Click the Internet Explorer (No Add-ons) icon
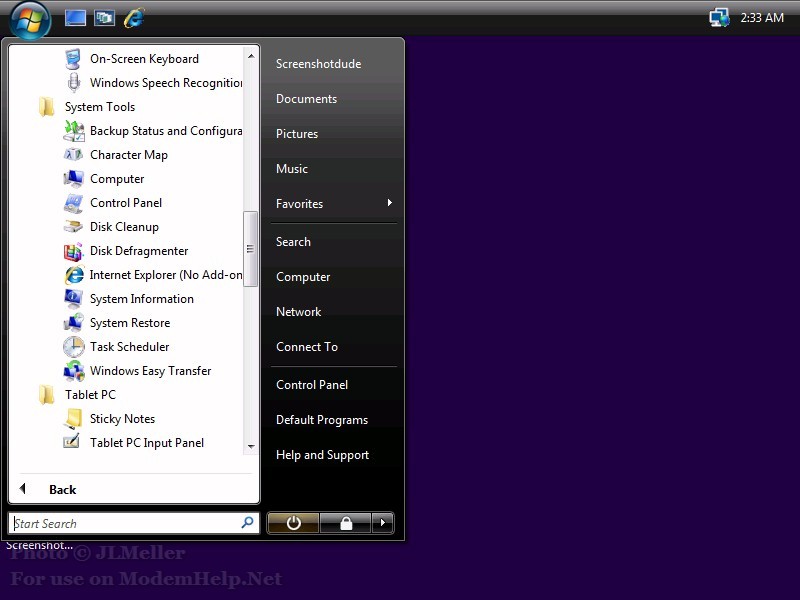 pyautogui.click(x=74, y=275)
